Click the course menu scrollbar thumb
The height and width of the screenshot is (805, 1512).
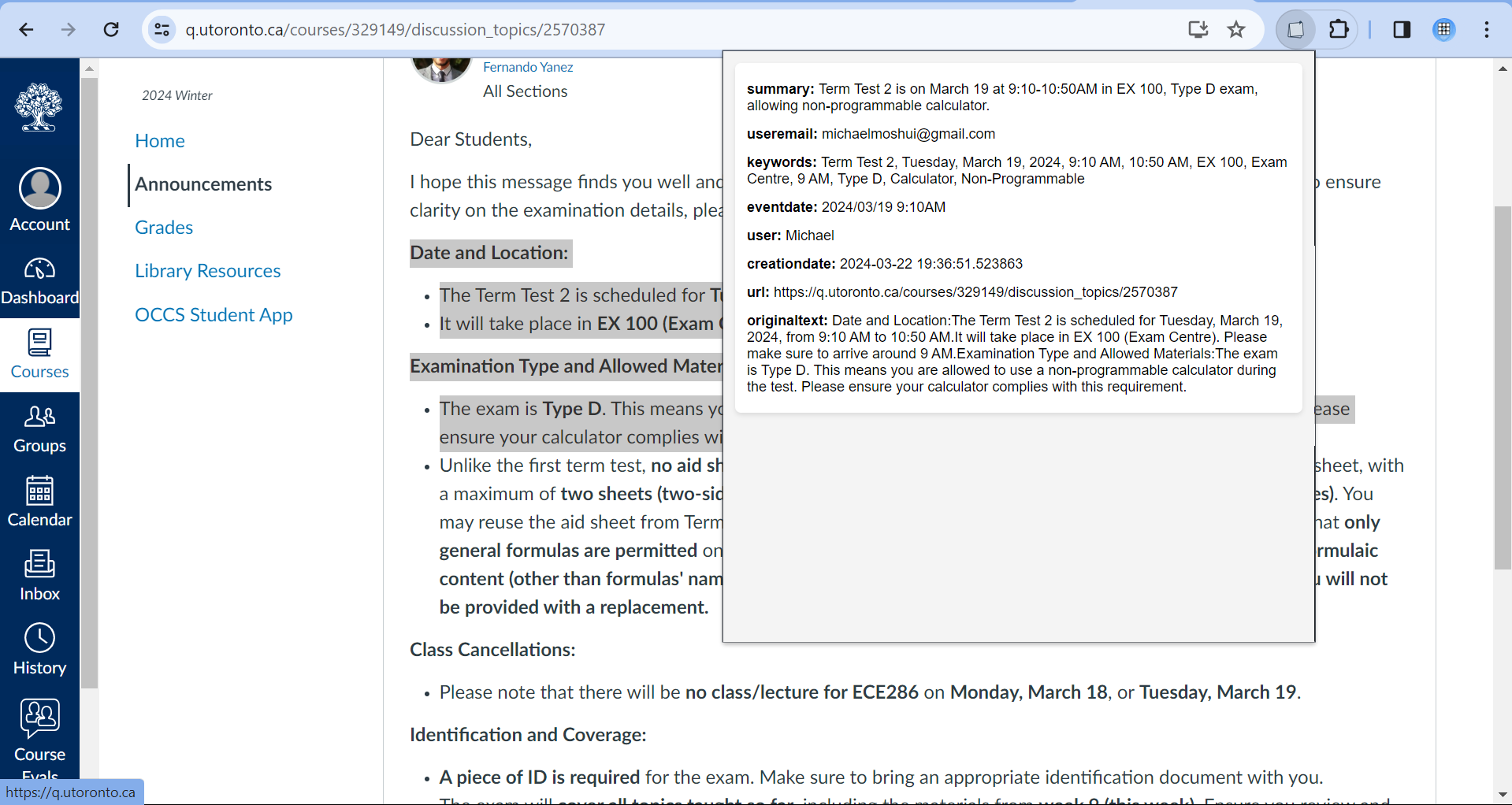click(x=89, y=383)
